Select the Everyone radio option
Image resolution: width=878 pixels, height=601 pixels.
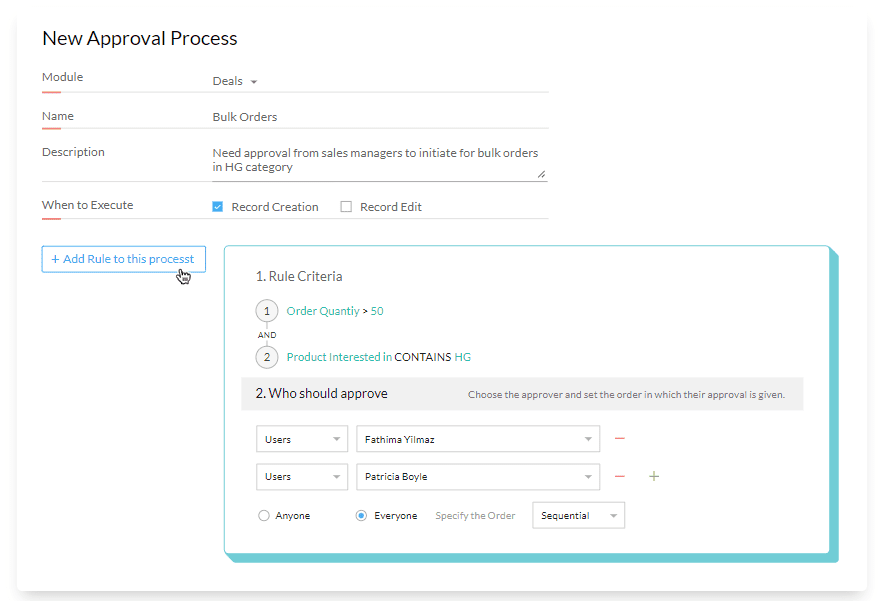(361, 515)
